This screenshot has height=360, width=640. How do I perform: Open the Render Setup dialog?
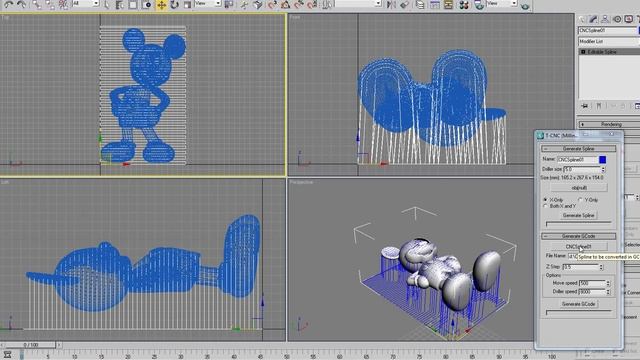click(x=480, y=4)
